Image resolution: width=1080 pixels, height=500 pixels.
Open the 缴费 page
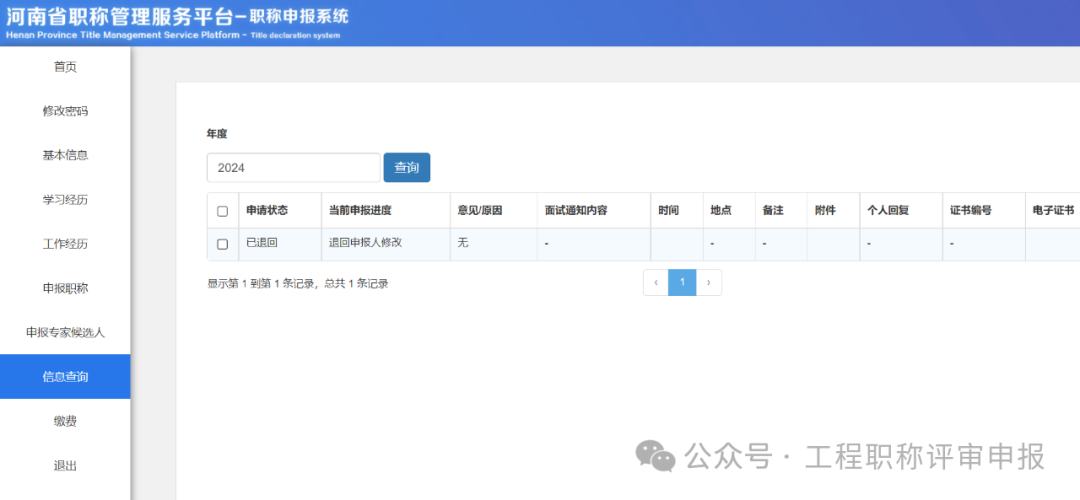65,421
